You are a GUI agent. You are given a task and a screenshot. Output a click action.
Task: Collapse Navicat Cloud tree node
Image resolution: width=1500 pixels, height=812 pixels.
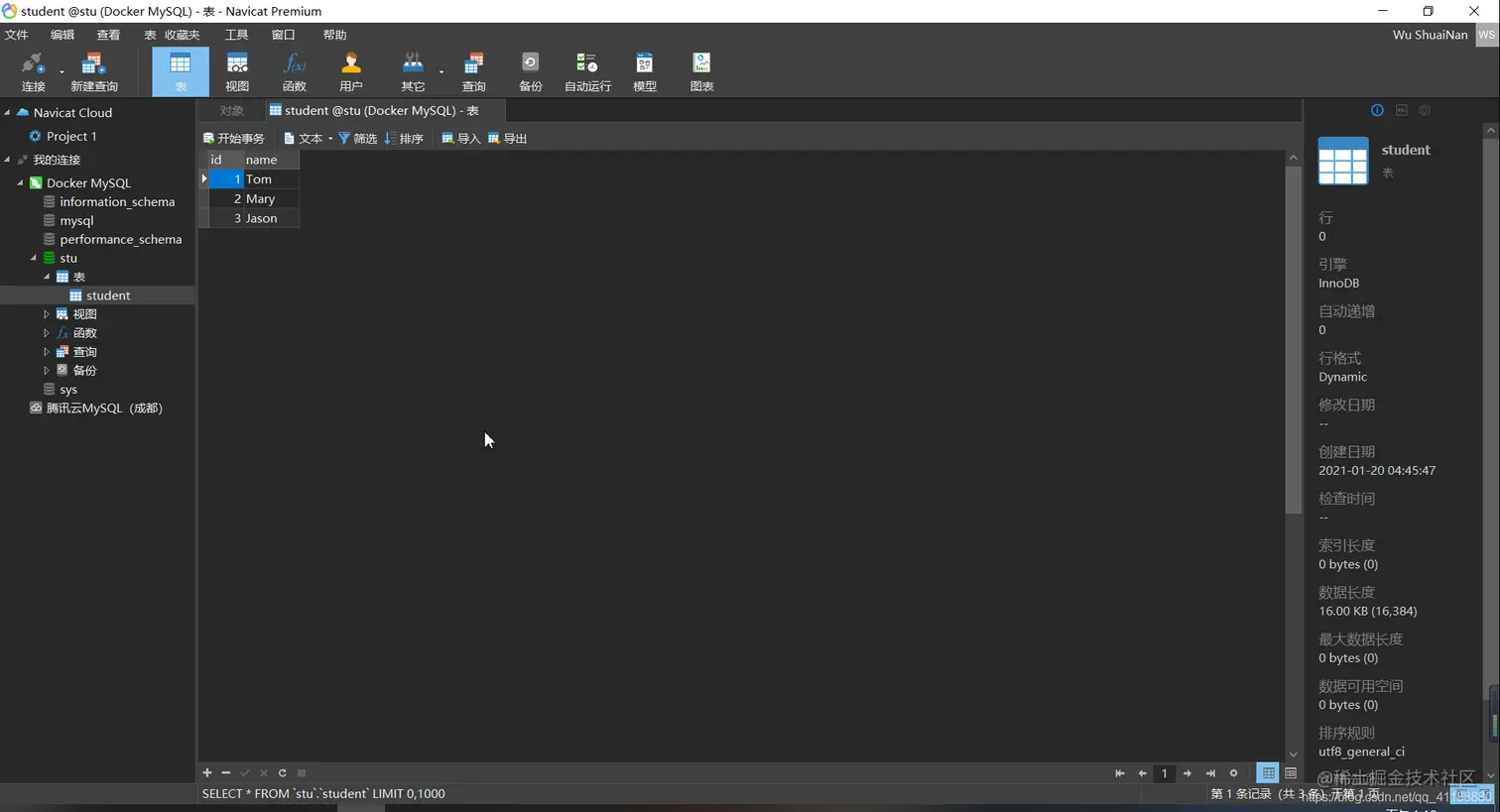7,112
